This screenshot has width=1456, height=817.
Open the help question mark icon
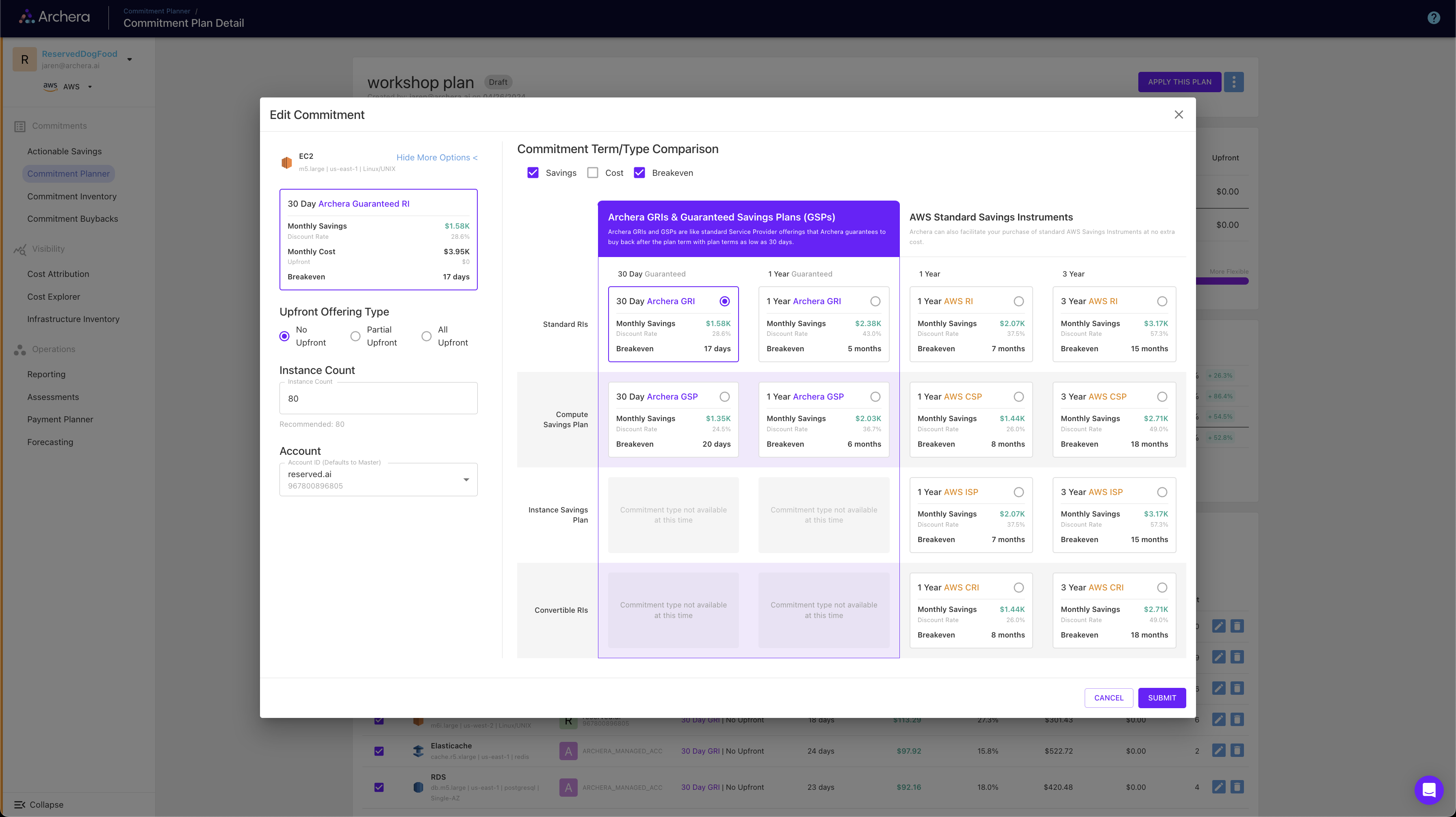point(1433,18)
